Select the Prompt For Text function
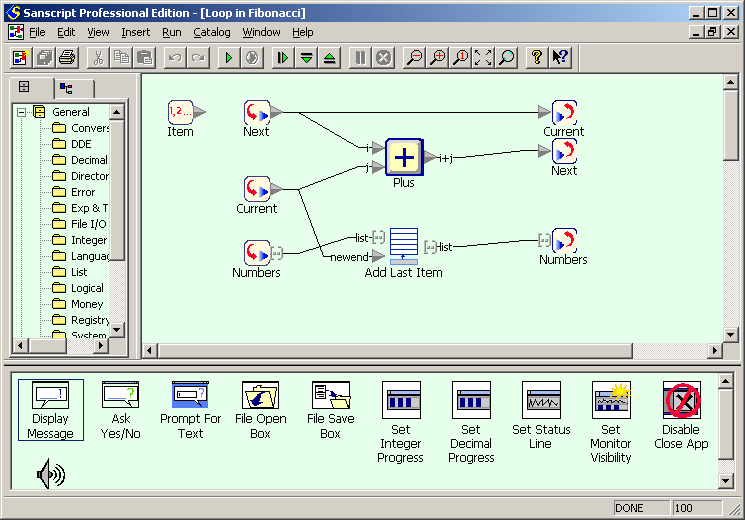745x520 pixels. point(191,410)
